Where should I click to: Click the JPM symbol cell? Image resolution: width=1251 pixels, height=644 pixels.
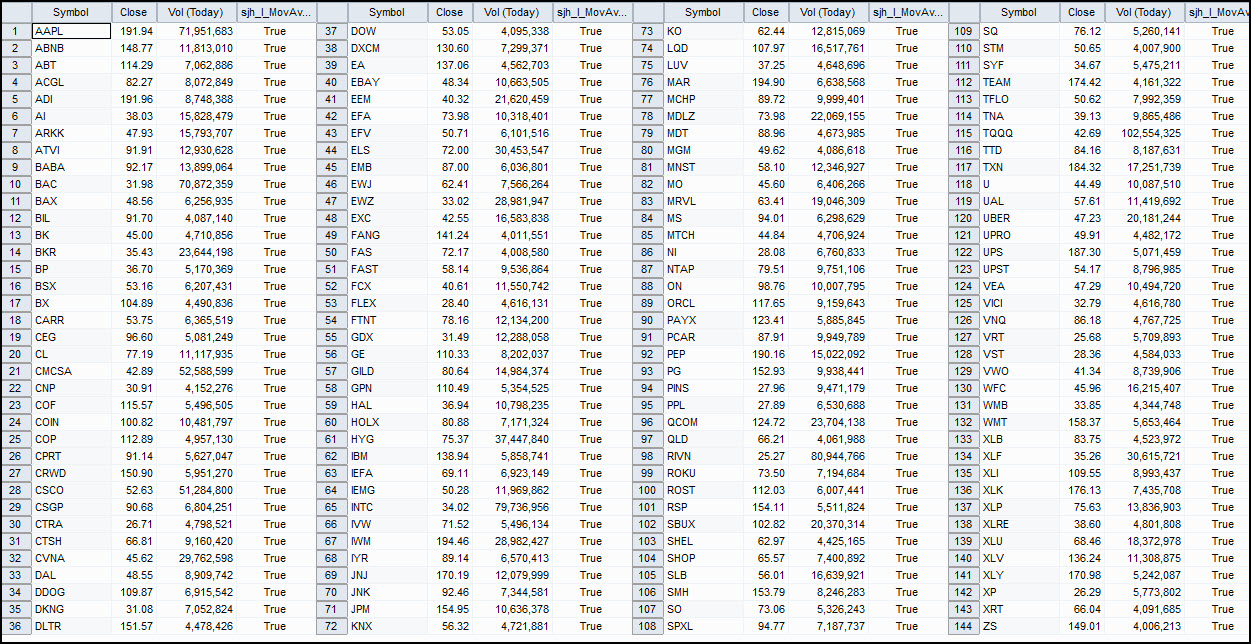(x=387, y=609)
